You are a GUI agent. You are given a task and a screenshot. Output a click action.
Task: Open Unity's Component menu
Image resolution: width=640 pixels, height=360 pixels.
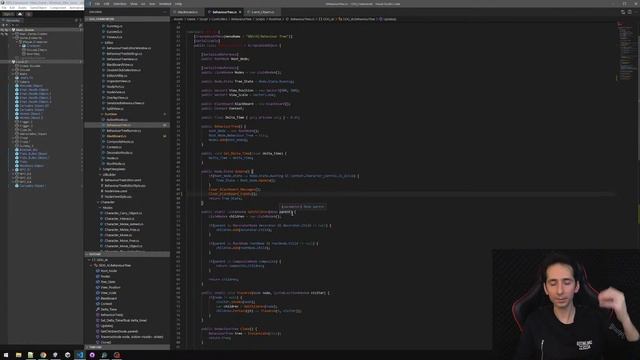(x=58, y=7)
